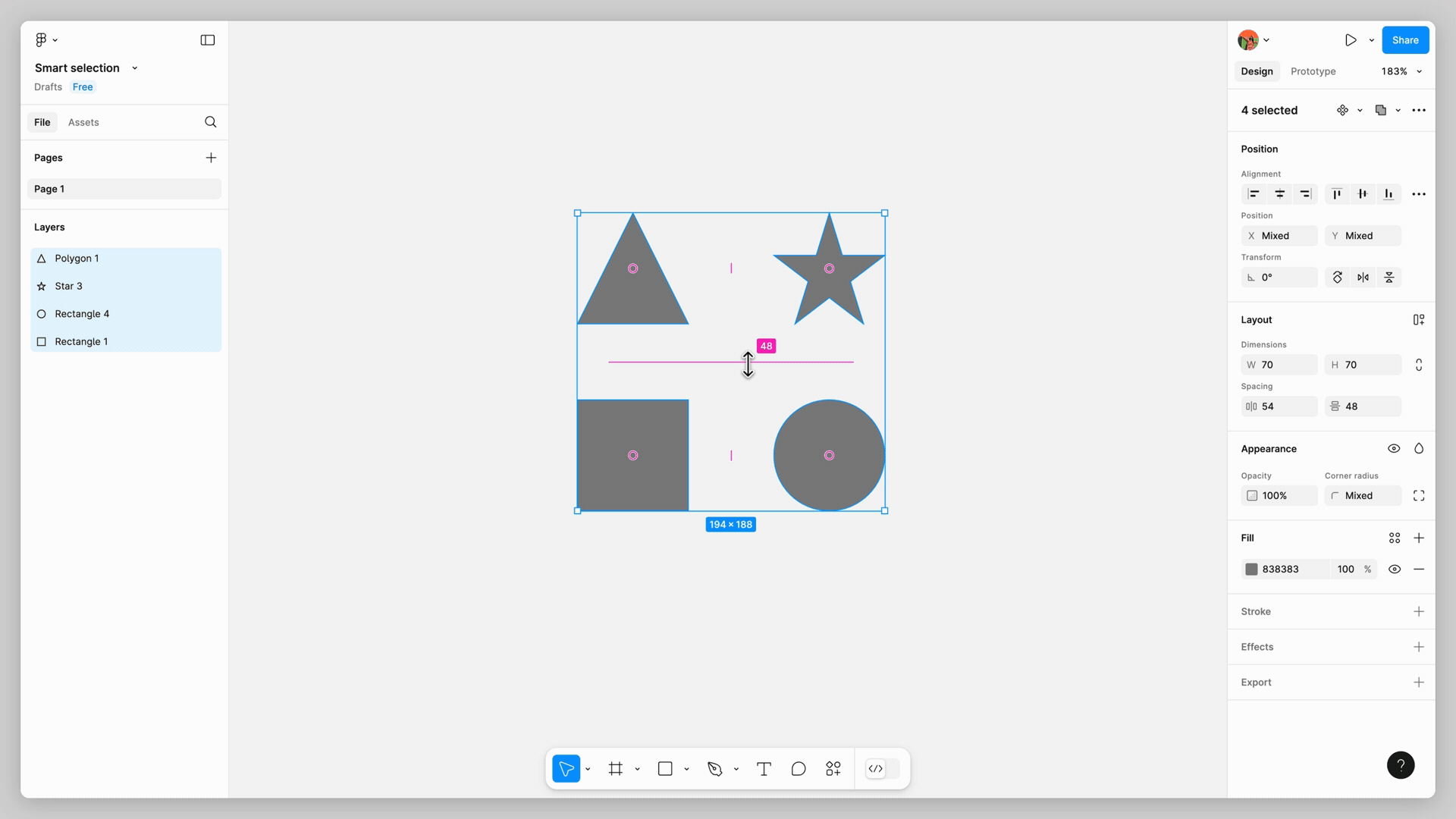Open more alignment options ellipsis

coord(1419,194)
